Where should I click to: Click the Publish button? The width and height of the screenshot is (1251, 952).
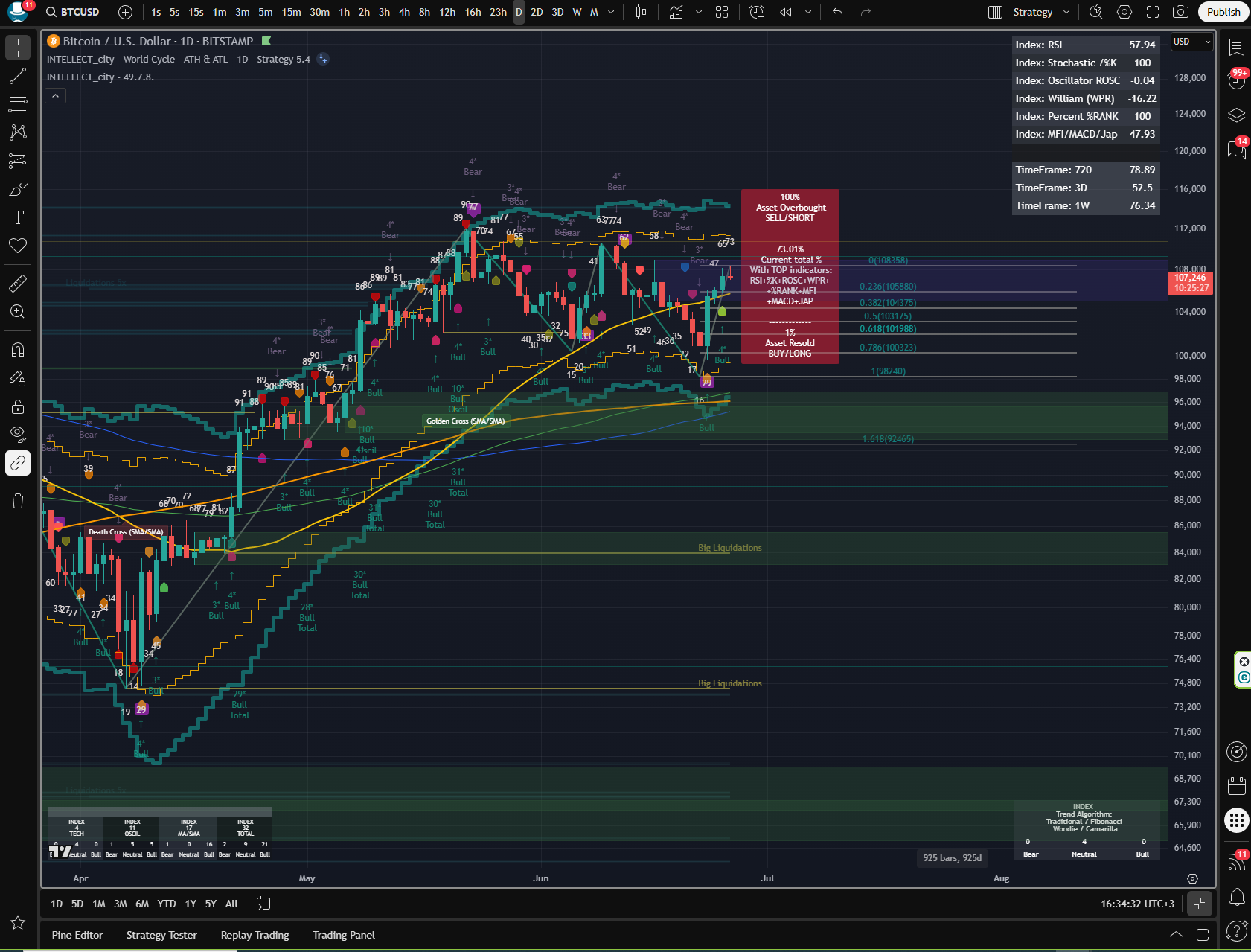[1223, 12]
